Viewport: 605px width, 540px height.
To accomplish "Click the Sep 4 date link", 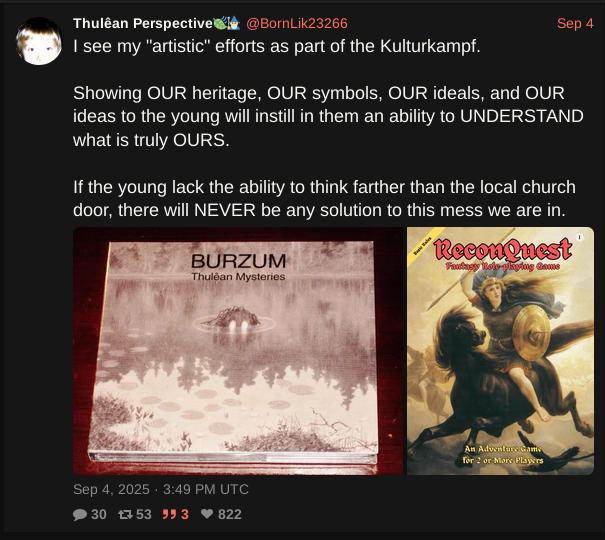I will pos(575,24).
